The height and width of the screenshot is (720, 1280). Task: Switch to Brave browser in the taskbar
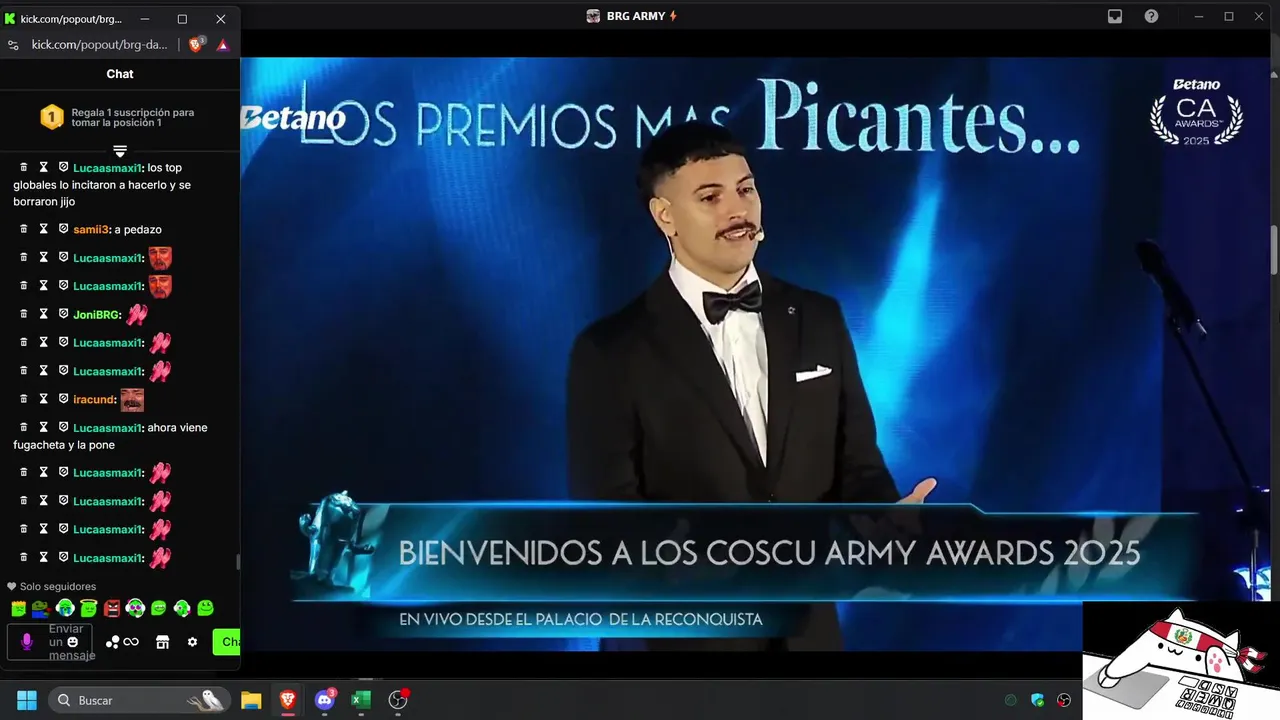(x=288, y=700)
